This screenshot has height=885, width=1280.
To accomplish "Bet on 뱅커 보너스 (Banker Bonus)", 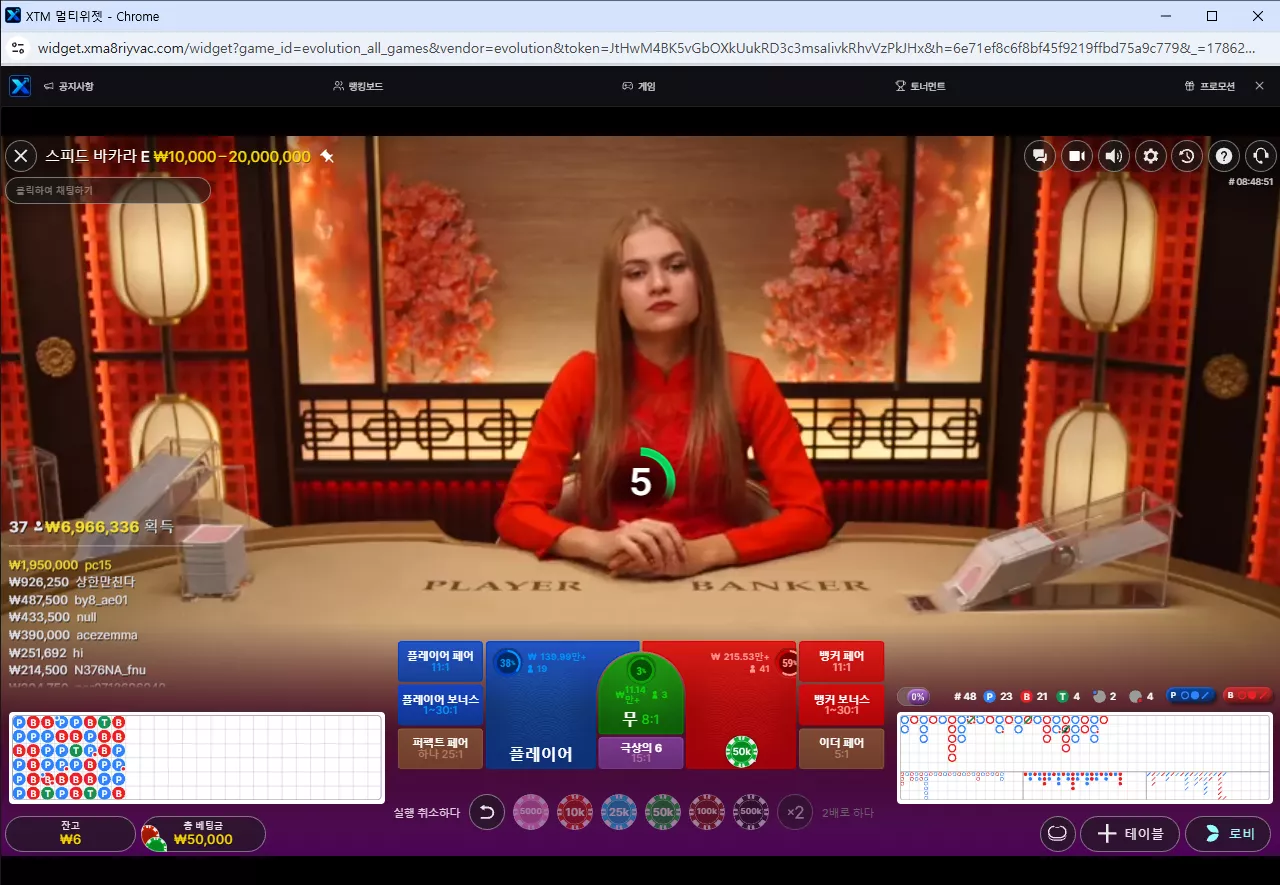I will point(841,705).
